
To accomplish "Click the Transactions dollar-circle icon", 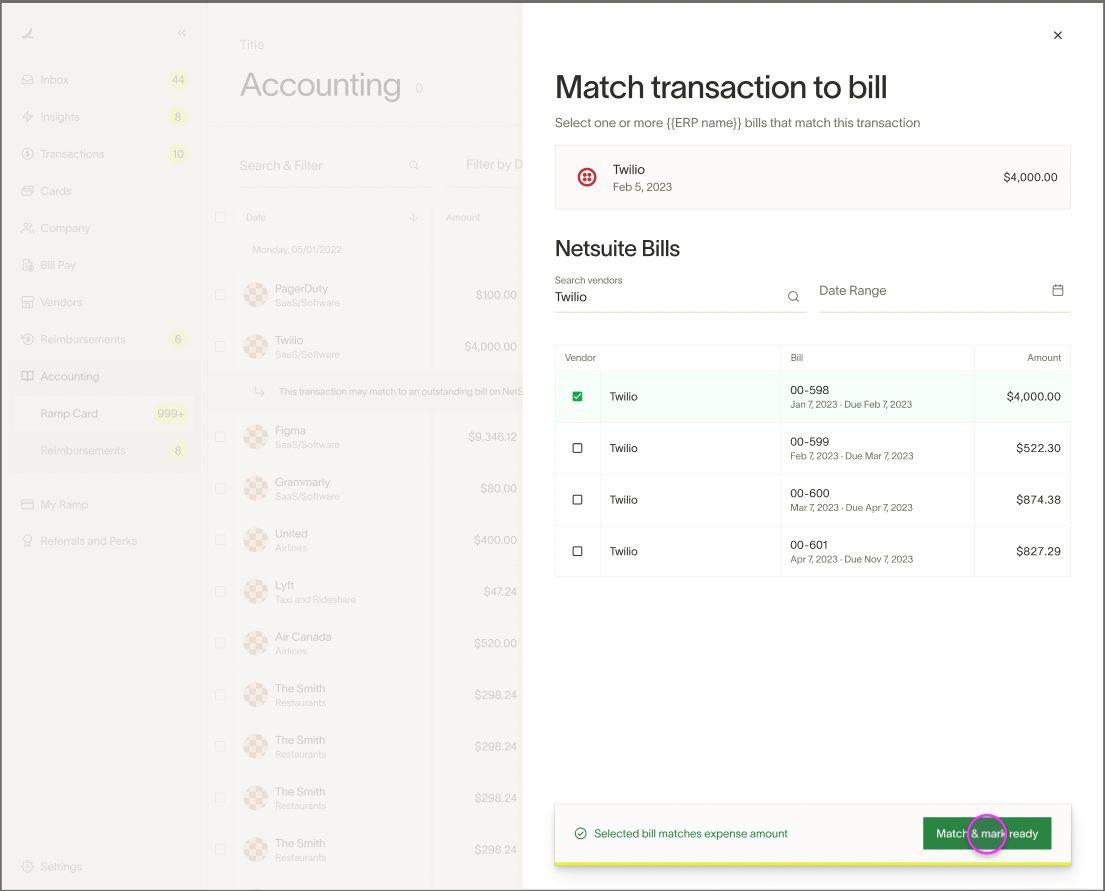I will 27,154.
